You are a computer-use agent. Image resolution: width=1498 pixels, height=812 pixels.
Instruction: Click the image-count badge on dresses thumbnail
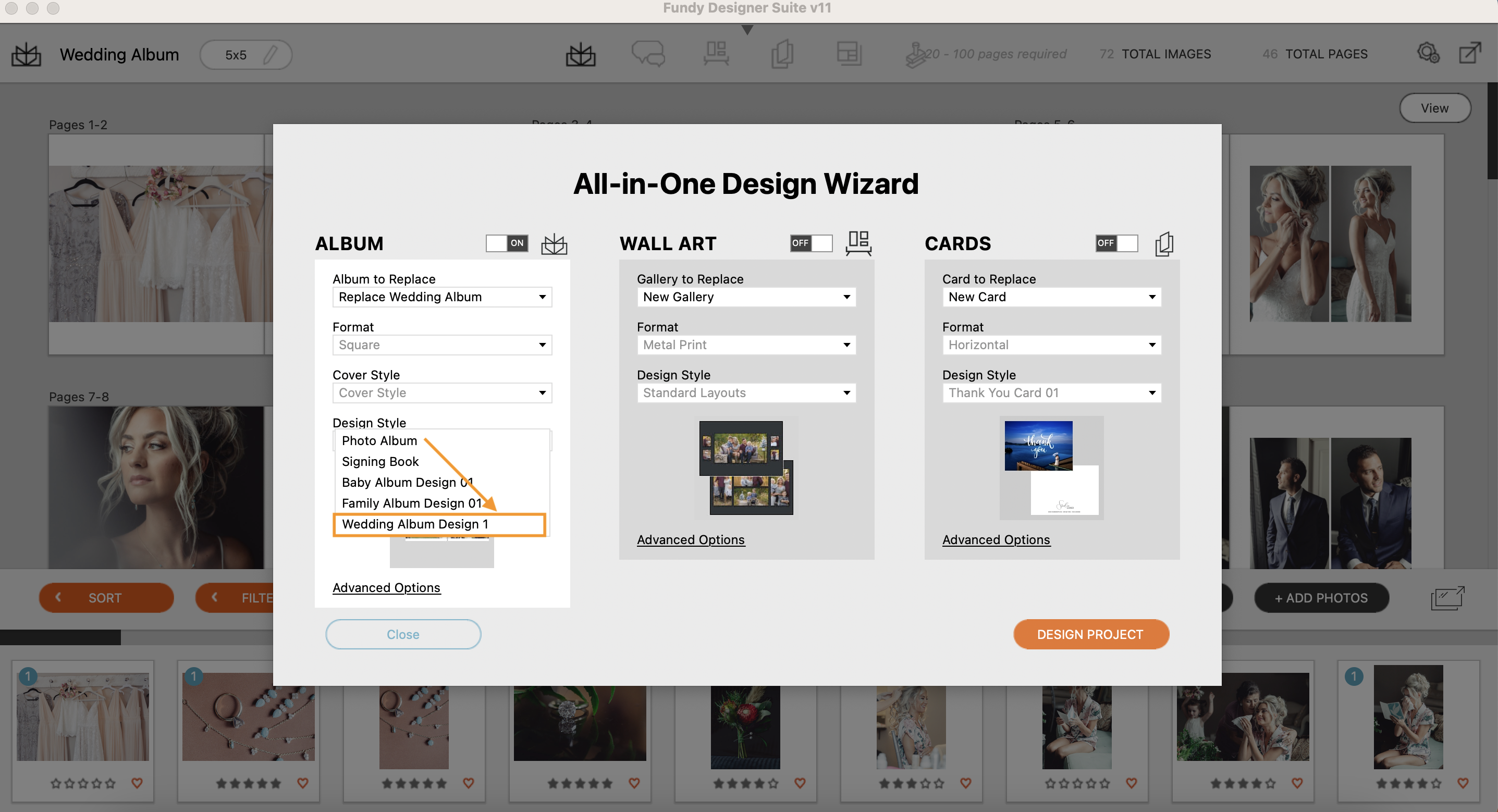point(27,676)
